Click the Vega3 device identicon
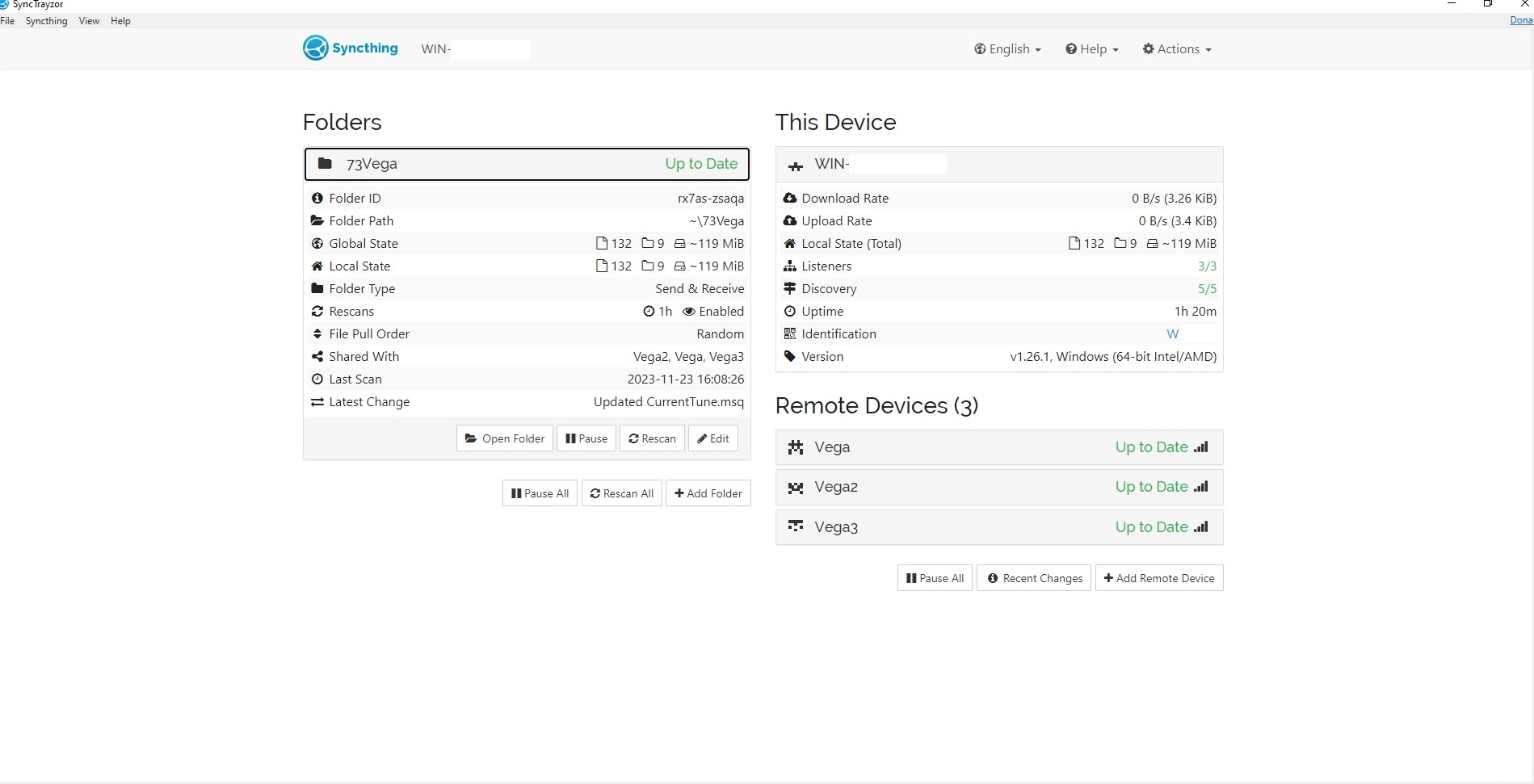 pos(796,527)
